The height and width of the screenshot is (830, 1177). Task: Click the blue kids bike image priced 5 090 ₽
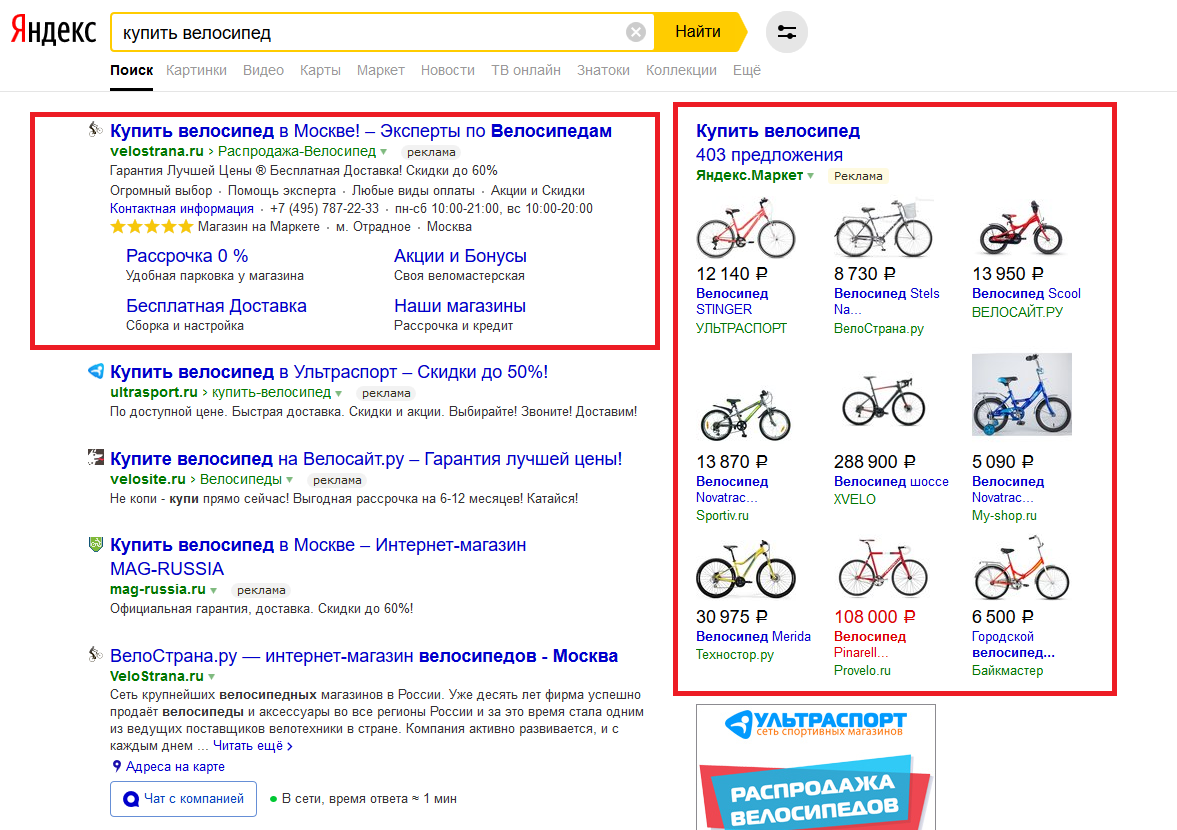click(x=1022, y=395)
